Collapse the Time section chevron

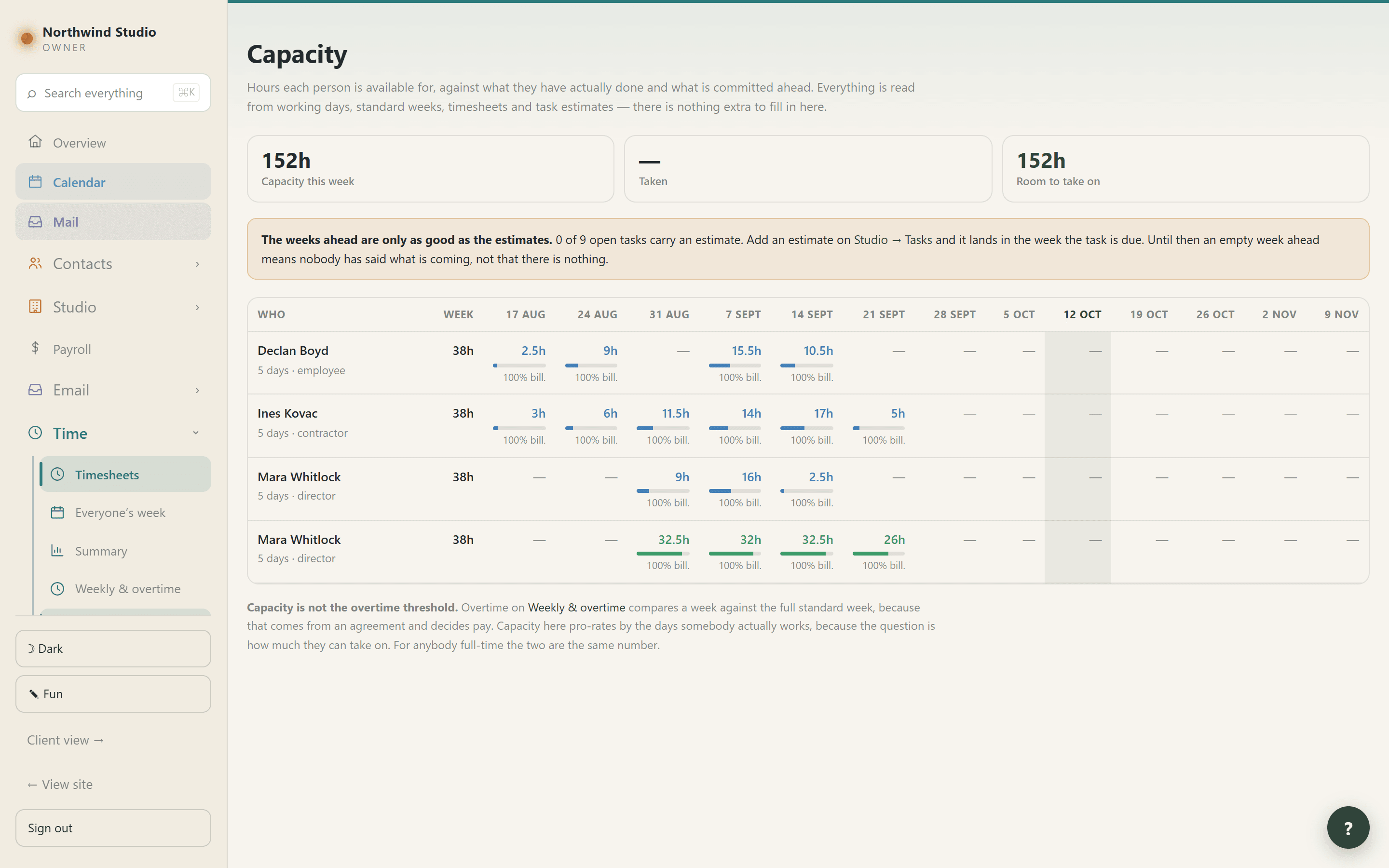pyautogui.click(x=196, y=433)
